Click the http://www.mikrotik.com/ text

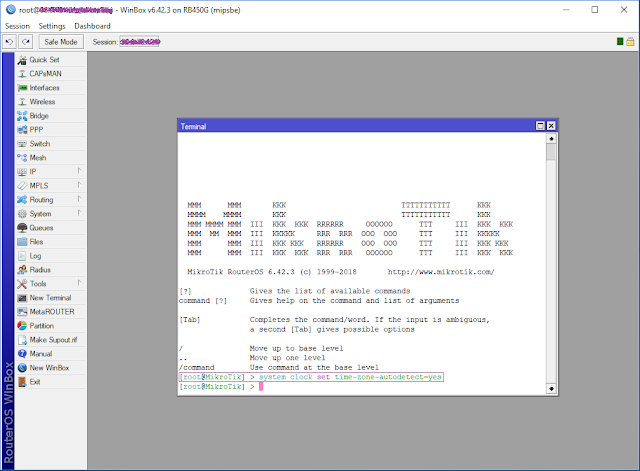pyautogui.click(x=441, y=272)
